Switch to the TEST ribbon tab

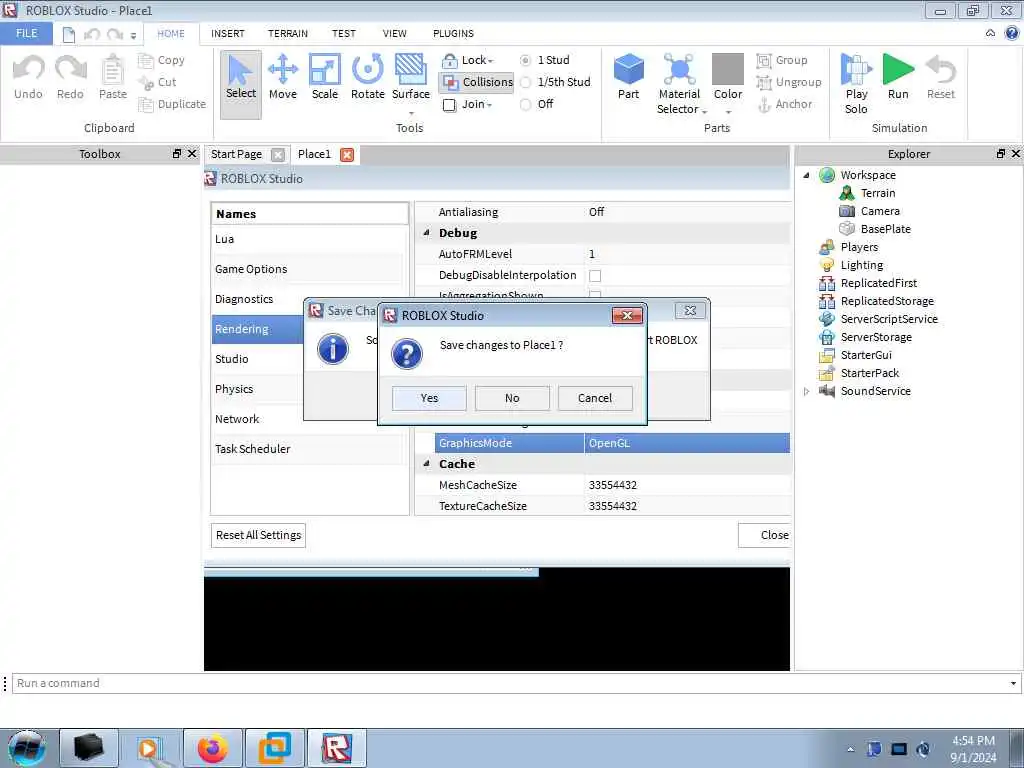click(x=344, y=33)
